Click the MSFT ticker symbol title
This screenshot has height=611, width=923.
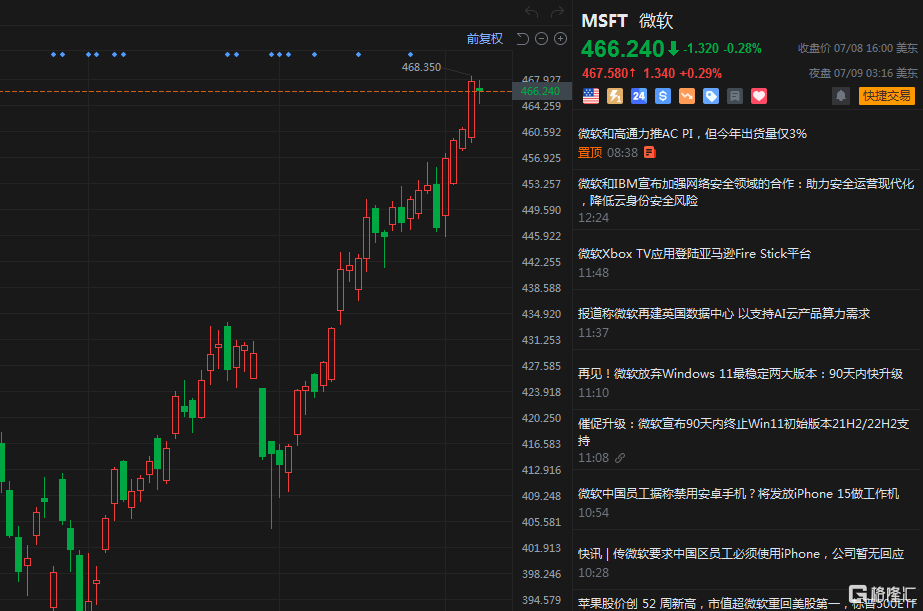604,21
